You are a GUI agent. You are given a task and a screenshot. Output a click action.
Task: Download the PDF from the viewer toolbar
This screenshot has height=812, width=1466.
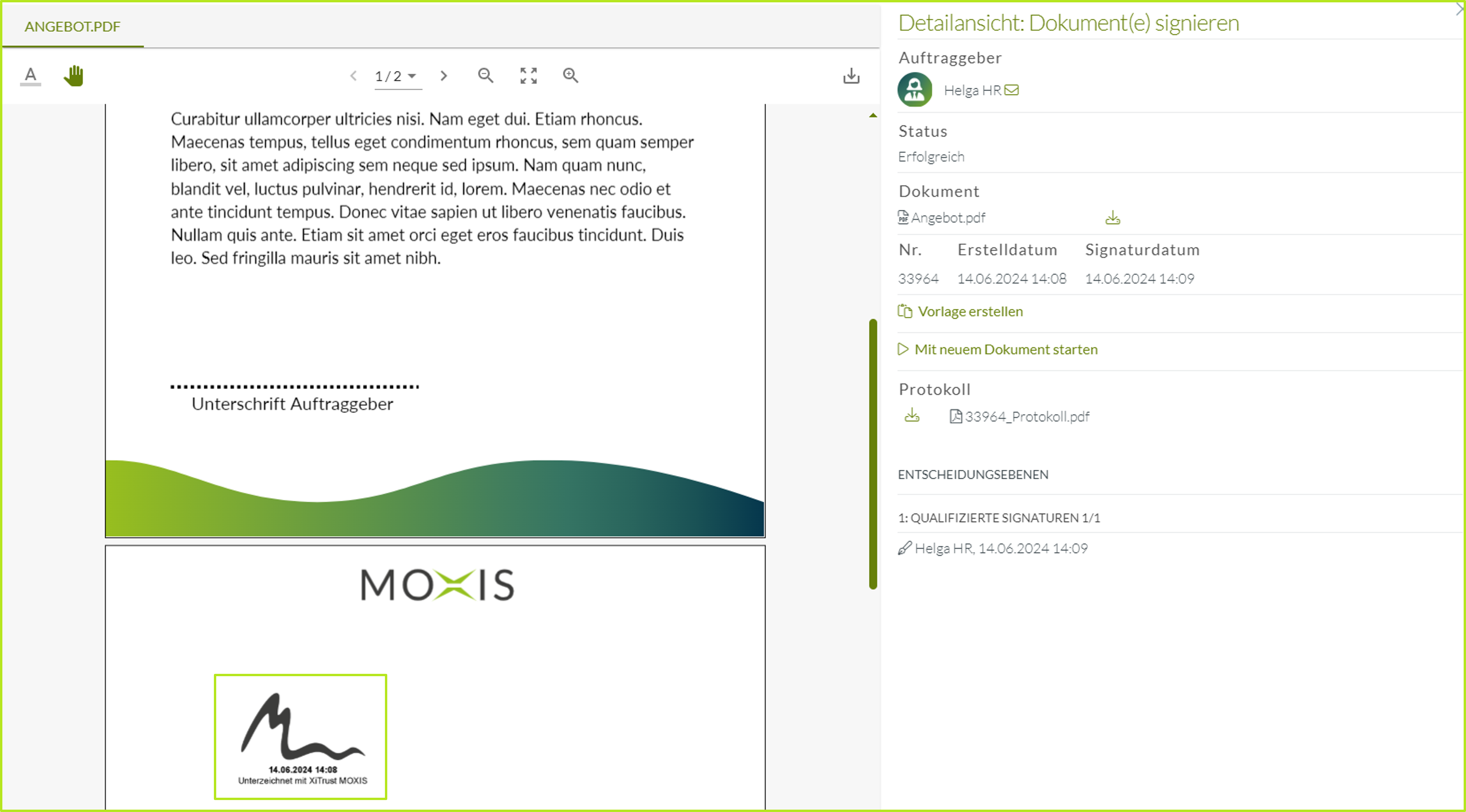851,76
